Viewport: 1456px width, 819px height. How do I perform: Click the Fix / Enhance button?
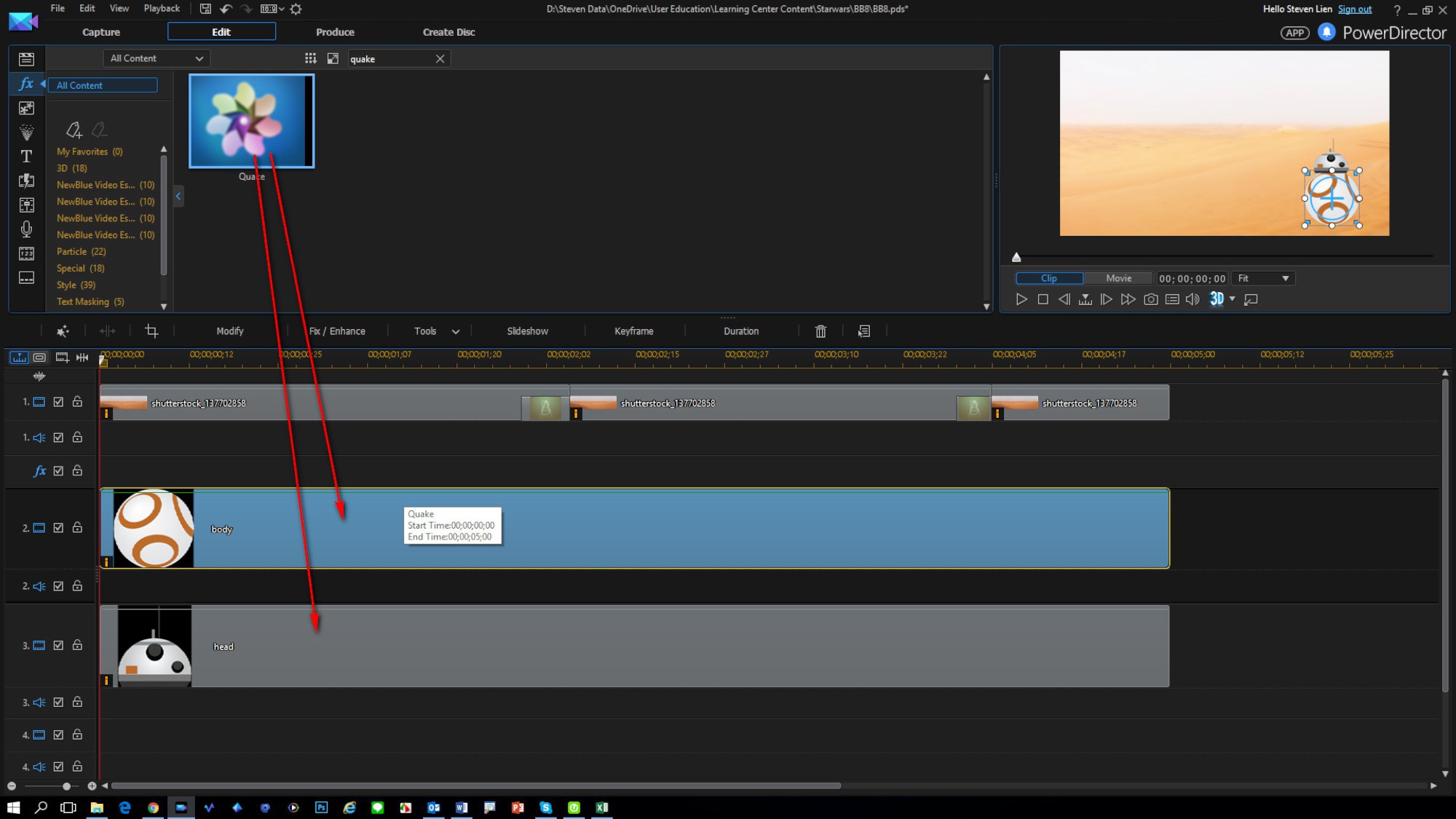coord(337,331)
